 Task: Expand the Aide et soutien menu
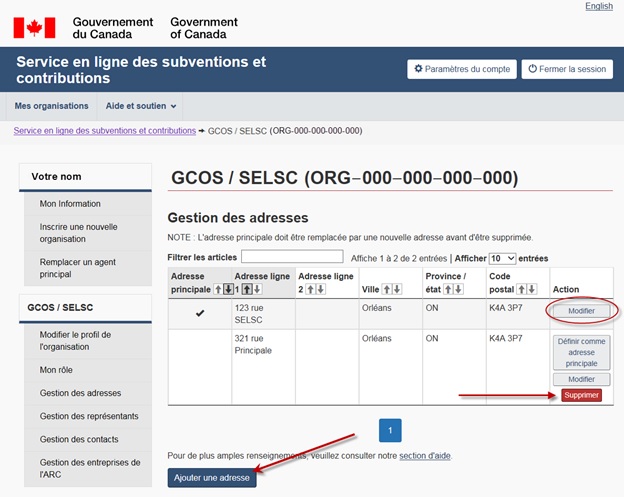(x=141, y=106)
